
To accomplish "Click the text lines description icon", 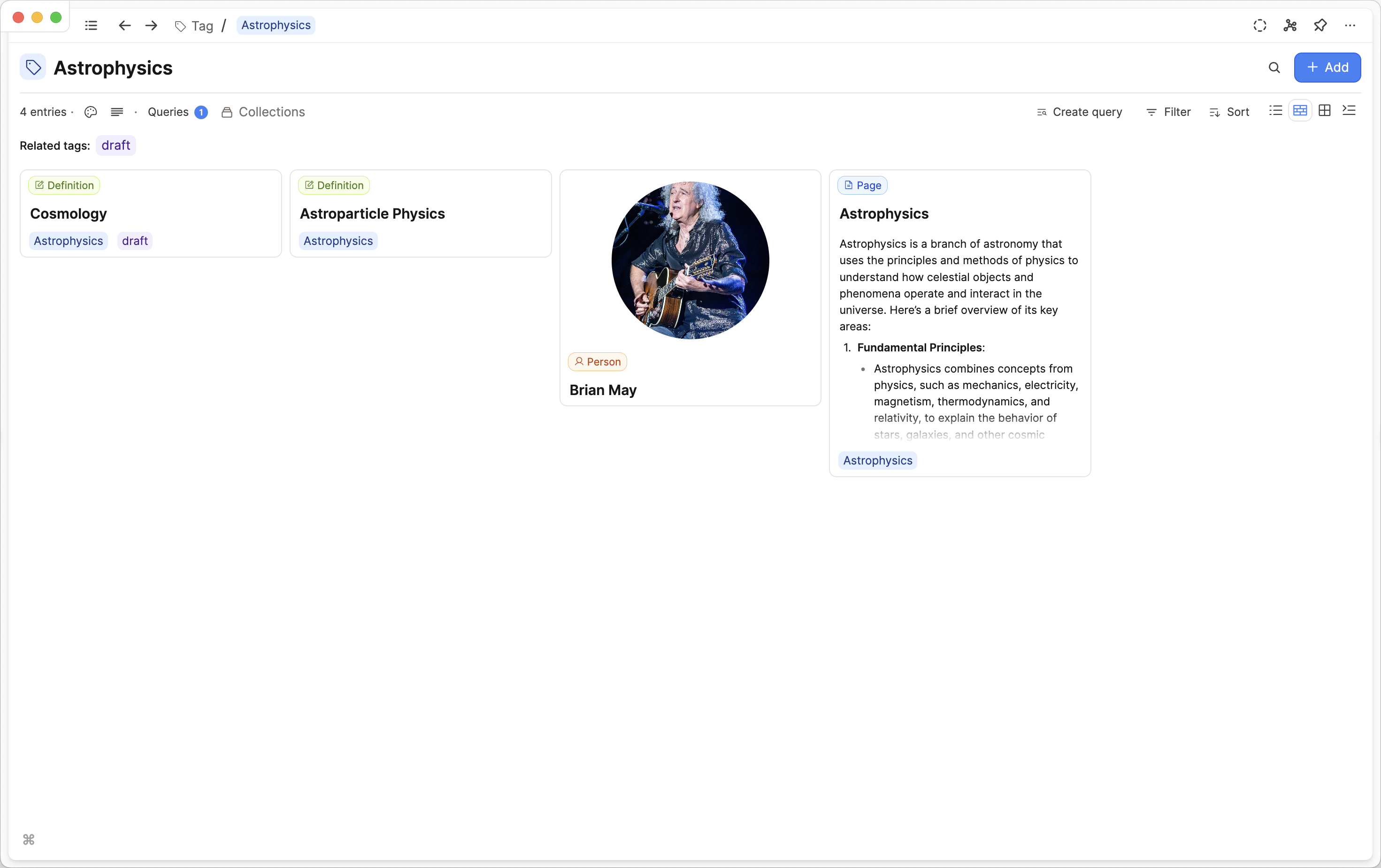I will 117,112.
